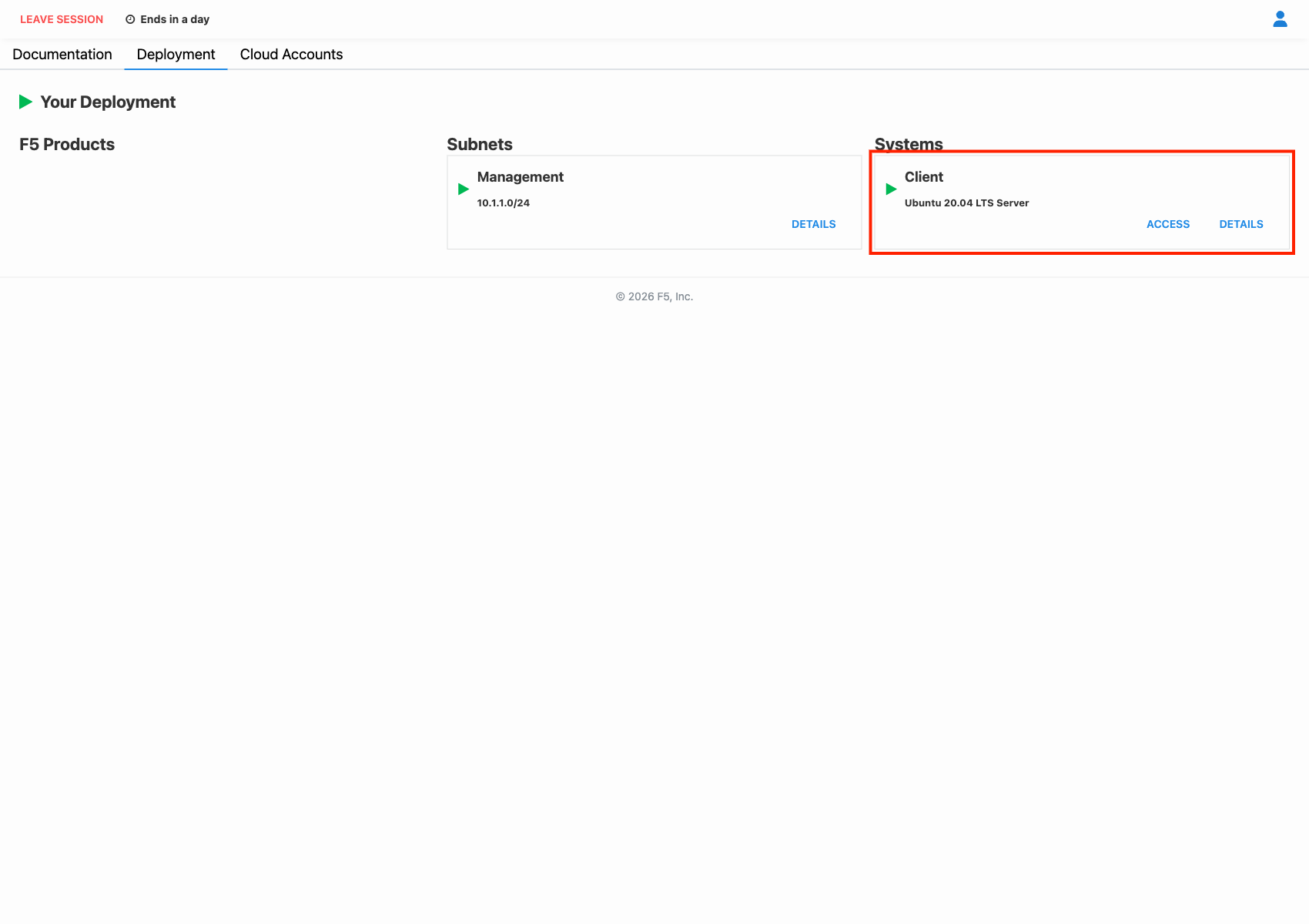Open DETAILS for the Client system
This screenshot has width=1309, height=924.
1240,224
